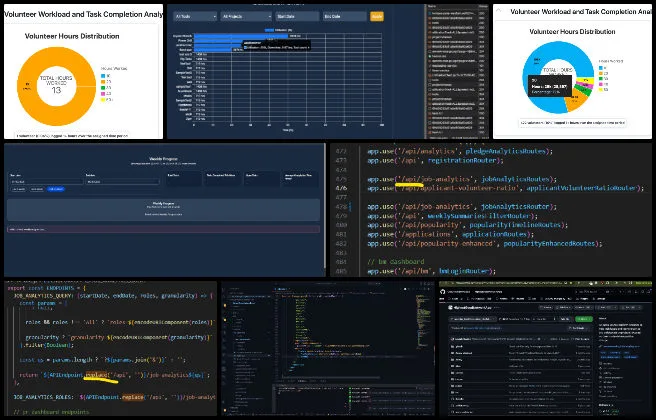Click ENDPOINTS in the export const line
The width and height of the screenshot is (656, 420).
point(59,288)
